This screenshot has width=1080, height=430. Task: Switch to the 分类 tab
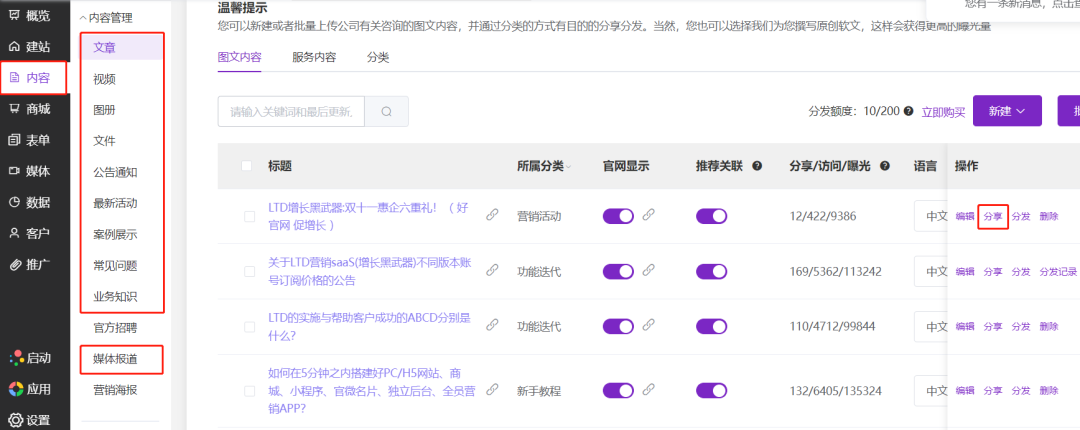pyautogui.click(x=378, y=57)
